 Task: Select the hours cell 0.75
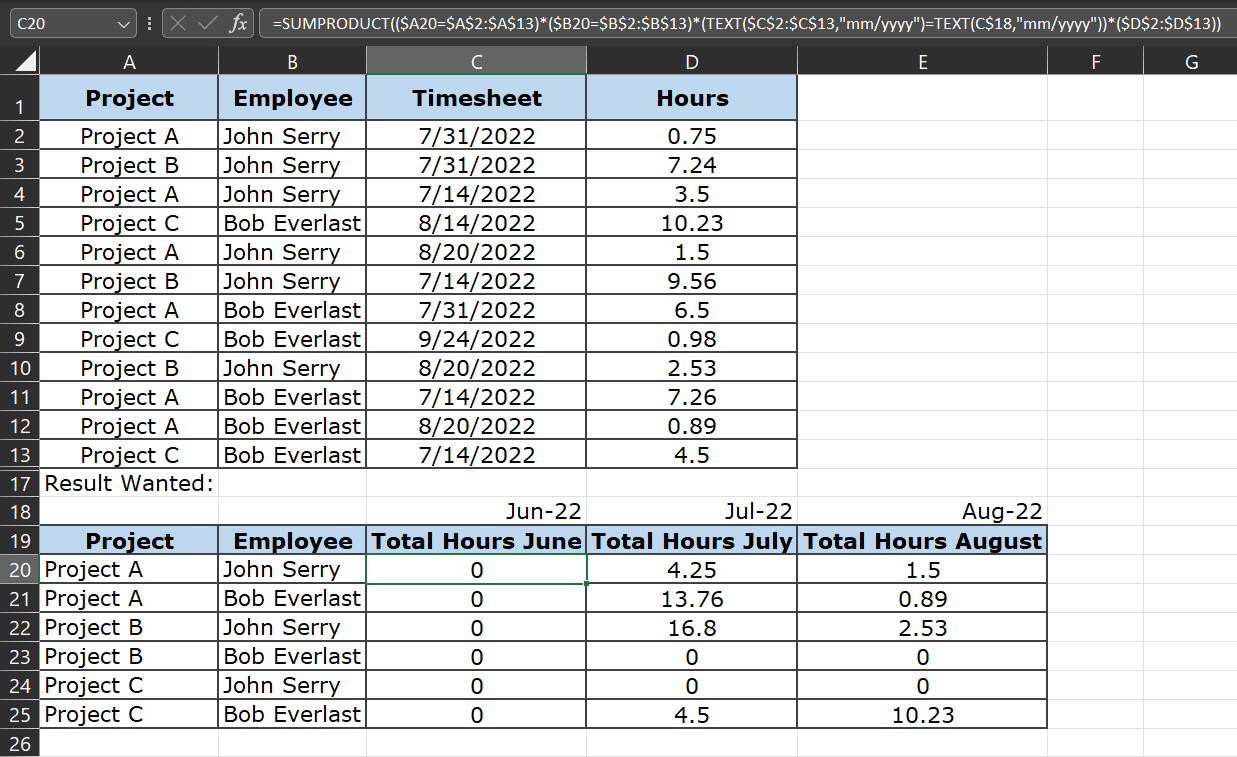692,136
